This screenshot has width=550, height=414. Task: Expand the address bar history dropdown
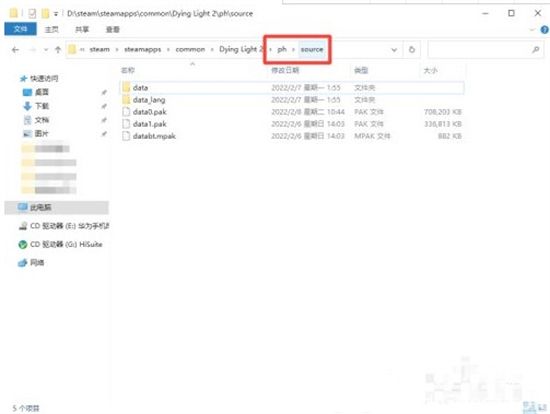(x=394, y=50)
